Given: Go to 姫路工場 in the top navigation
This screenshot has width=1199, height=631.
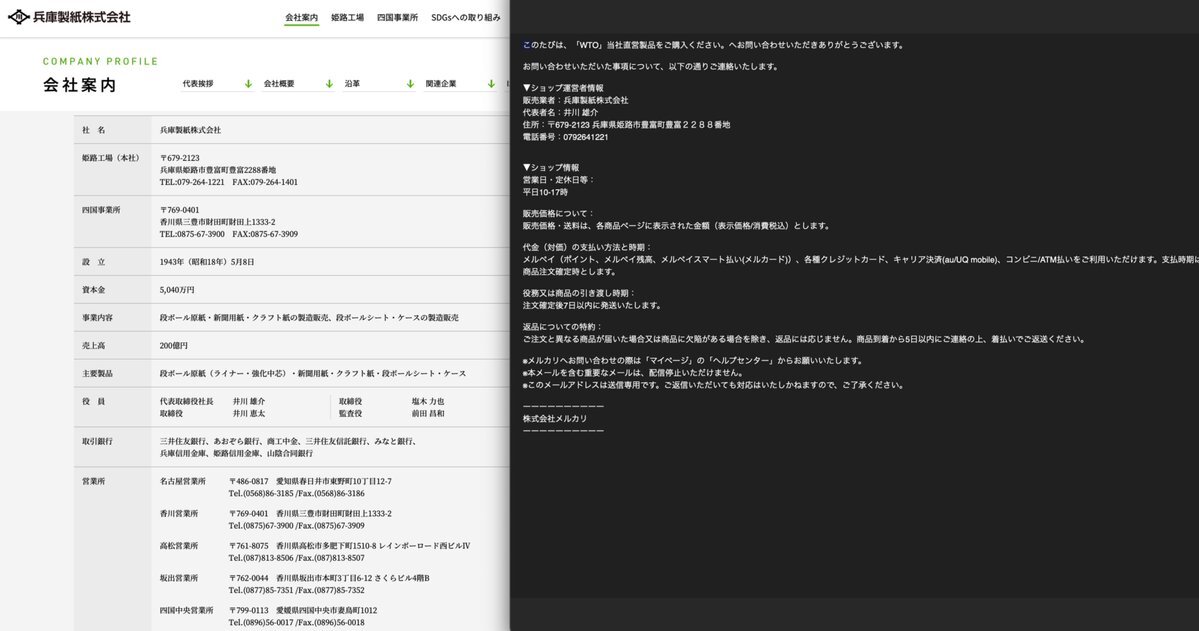Looking at the screenshot, I should 347,18.
